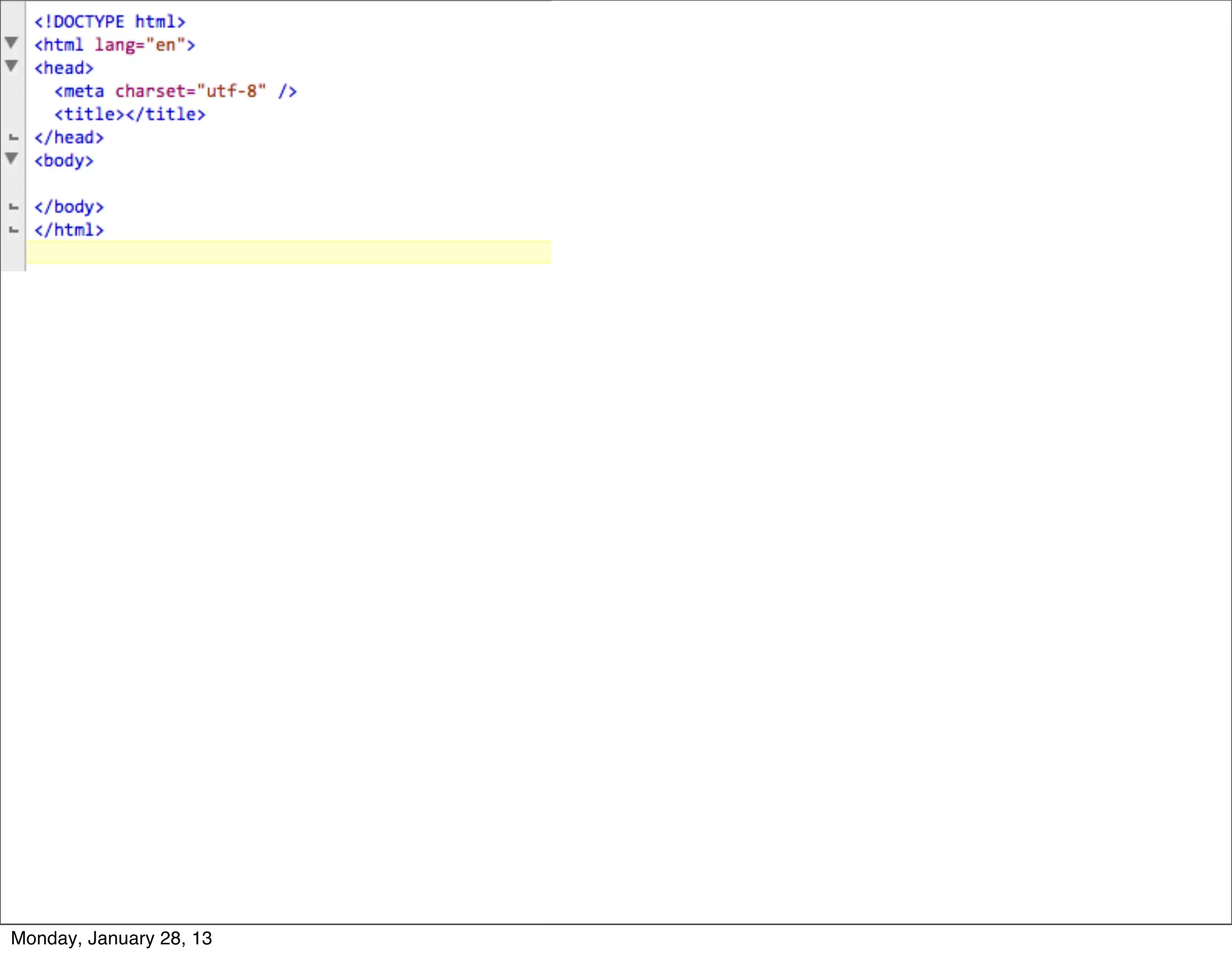
Task: Click the lang attribute in html tag
Action: pos(114,45)
